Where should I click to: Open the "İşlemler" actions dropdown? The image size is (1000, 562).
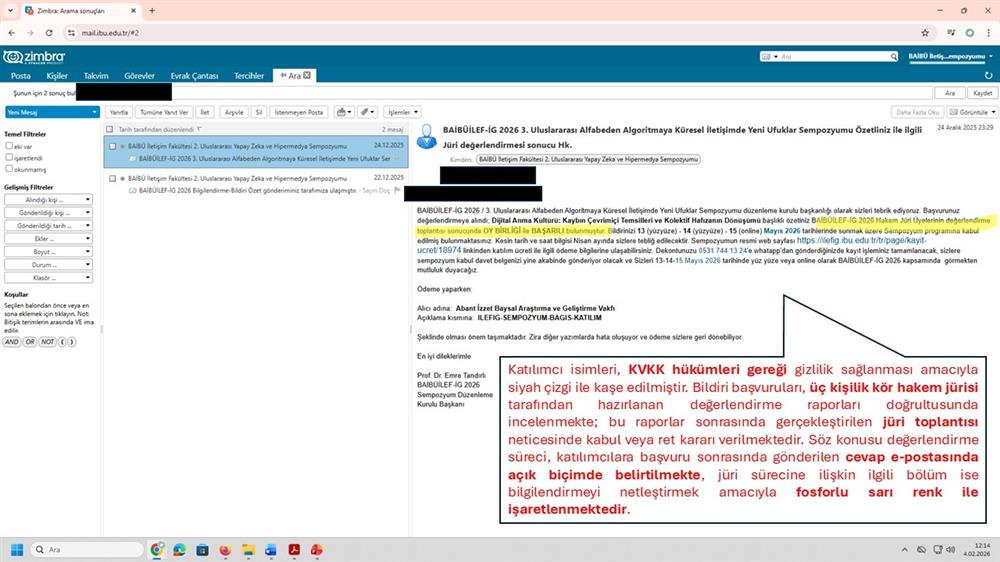pyautogui.click(x=402, y=112)
